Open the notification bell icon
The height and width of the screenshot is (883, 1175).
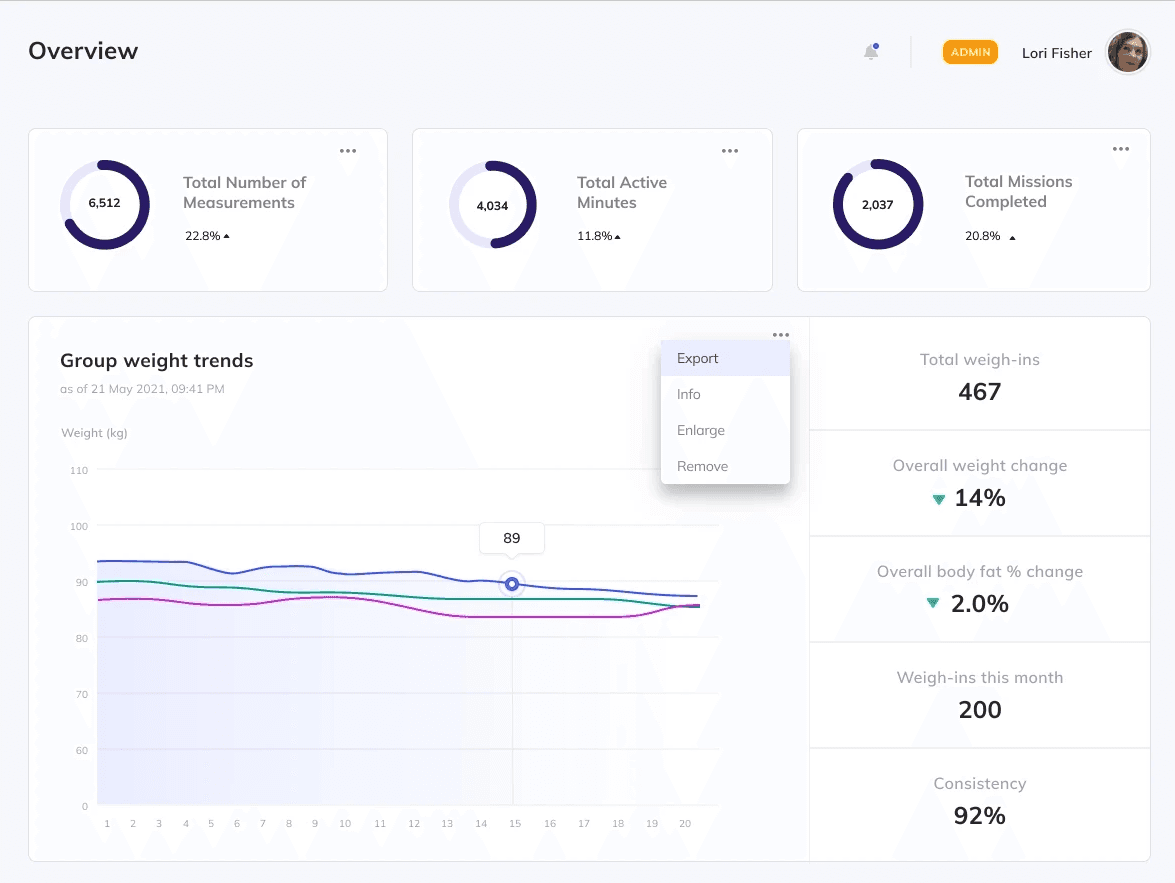click(869, 52)
